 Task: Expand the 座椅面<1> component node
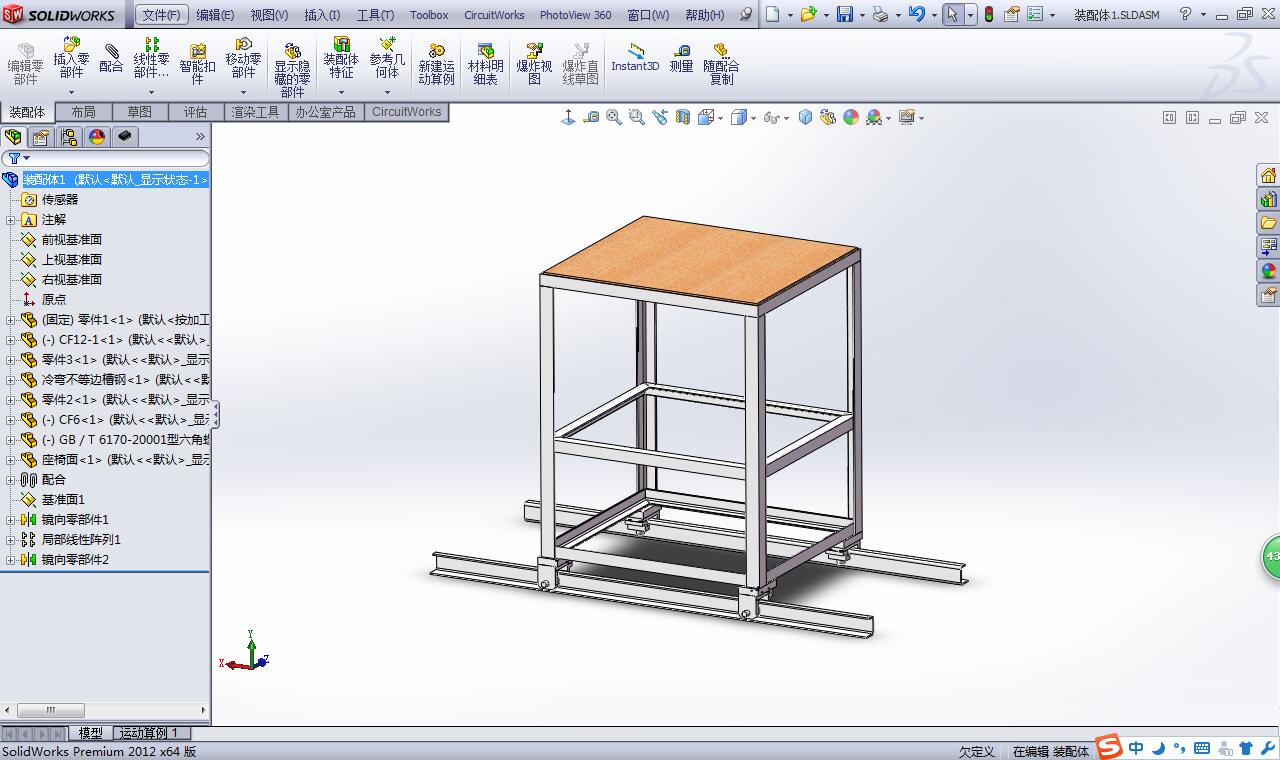[x=11, y=460]
